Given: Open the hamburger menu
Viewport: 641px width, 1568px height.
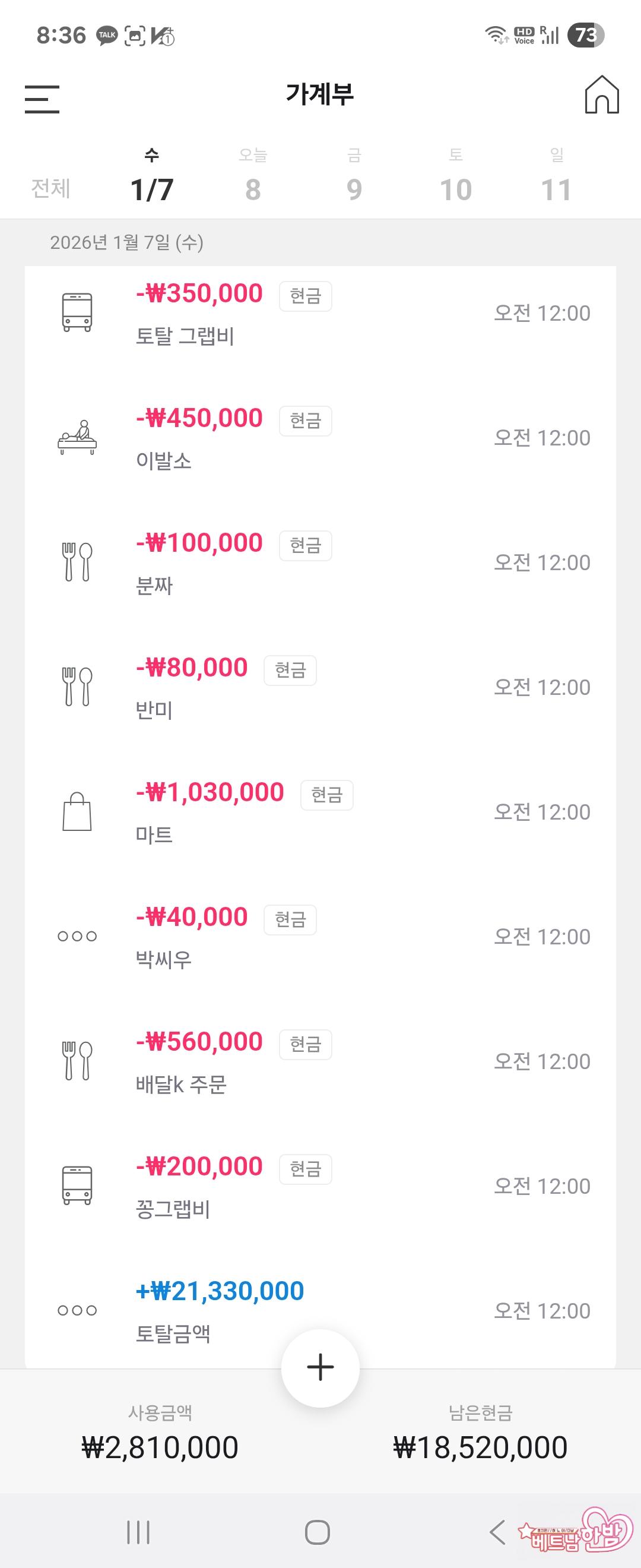Looking at the screenshot, I should pos(42,99).
